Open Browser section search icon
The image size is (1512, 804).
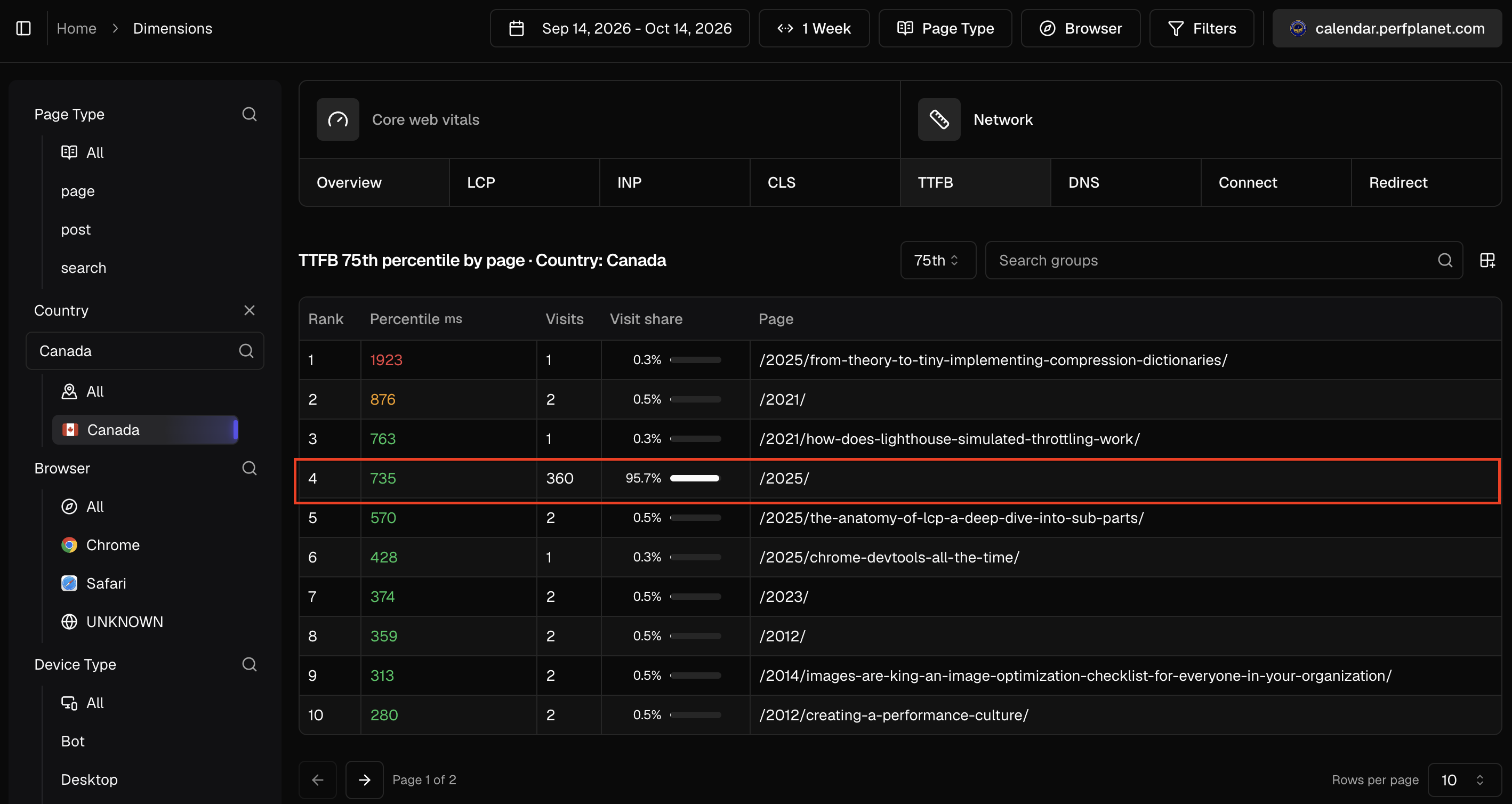point(250,468)
